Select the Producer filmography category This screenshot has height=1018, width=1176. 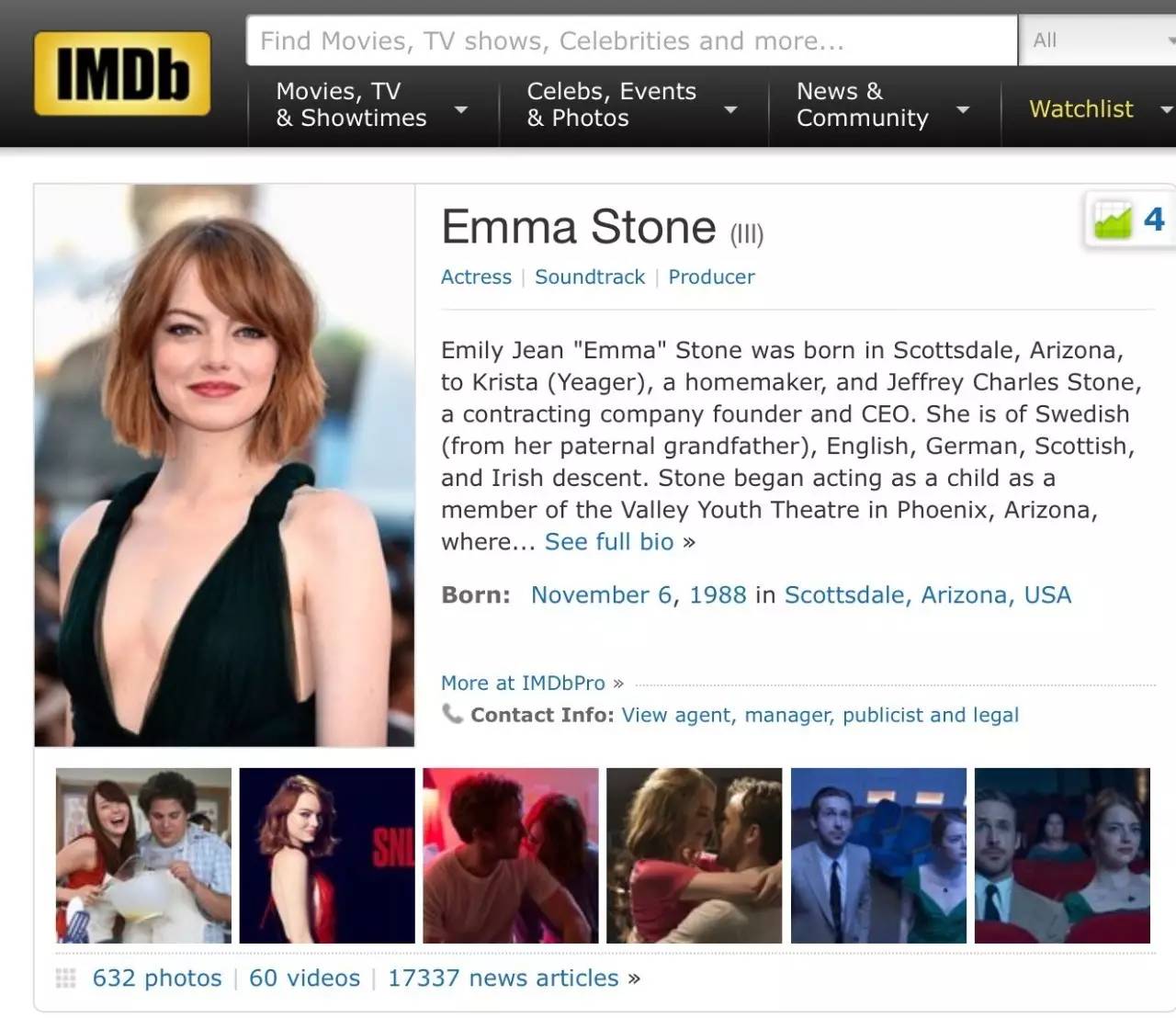[711, 277]
